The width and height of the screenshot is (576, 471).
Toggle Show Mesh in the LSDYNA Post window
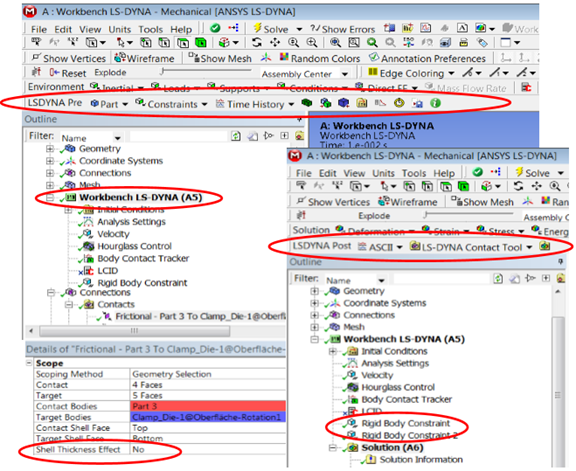pos(482,202)
